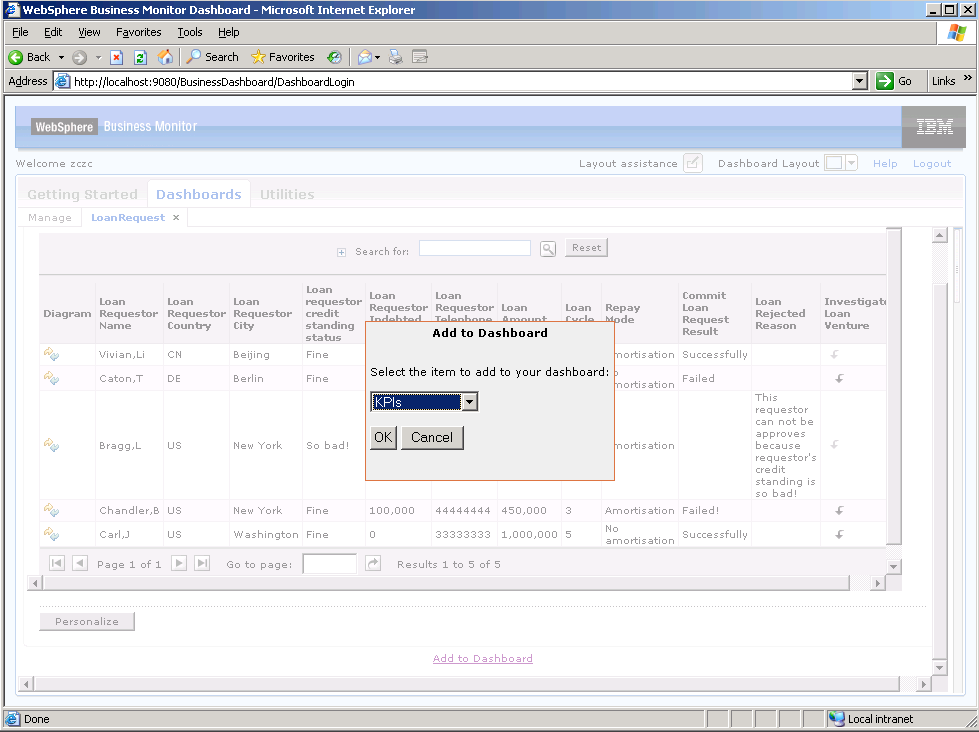Open the View menu
The width and height of the screenshot is (979, 732).
[x=89, y=32]
